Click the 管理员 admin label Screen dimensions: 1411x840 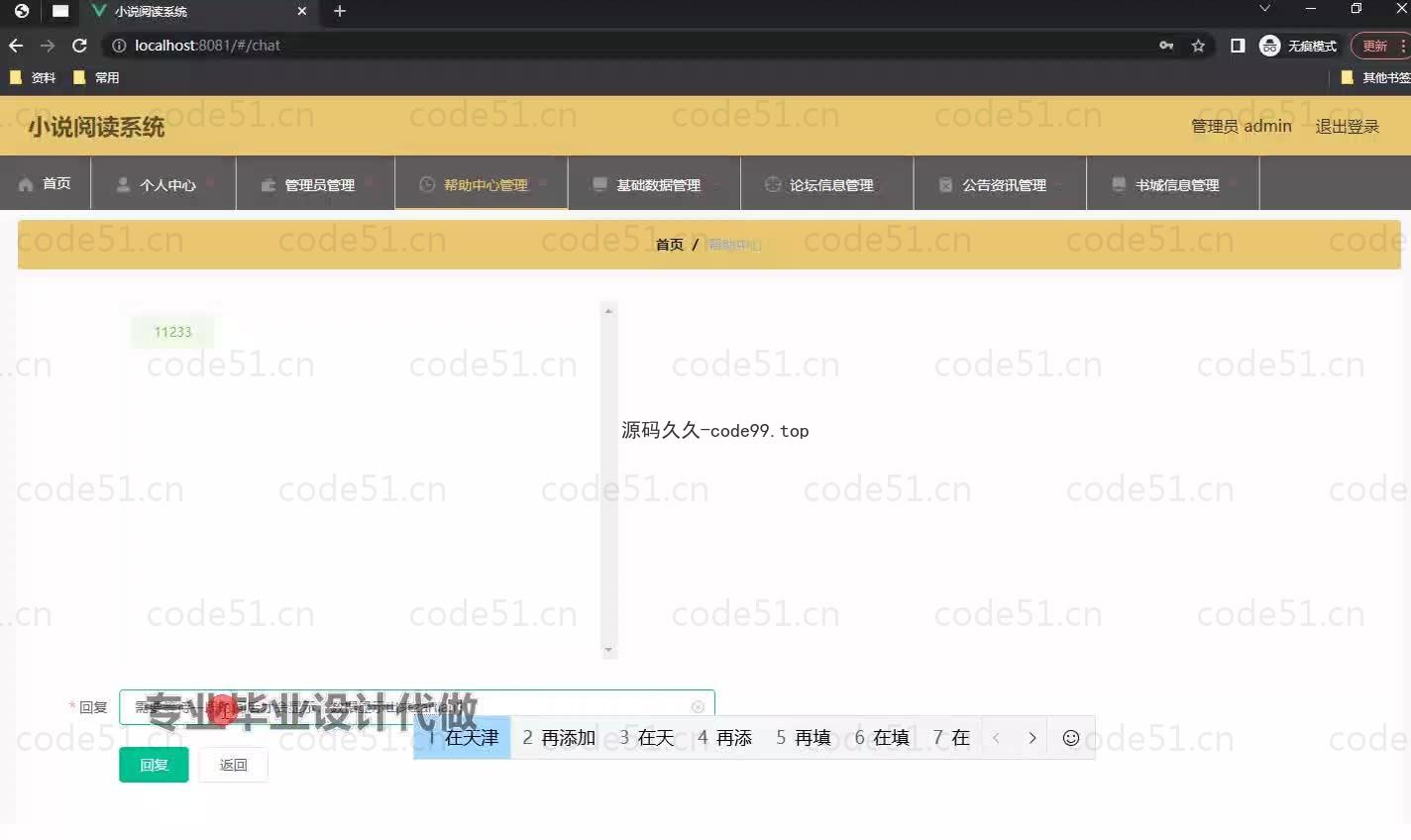click(x=1241, y=127)
